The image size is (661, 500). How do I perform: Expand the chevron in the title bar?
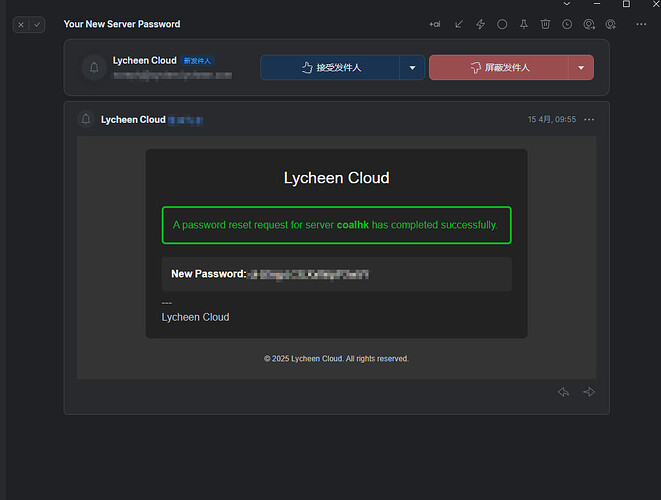(x=567, y=4)
